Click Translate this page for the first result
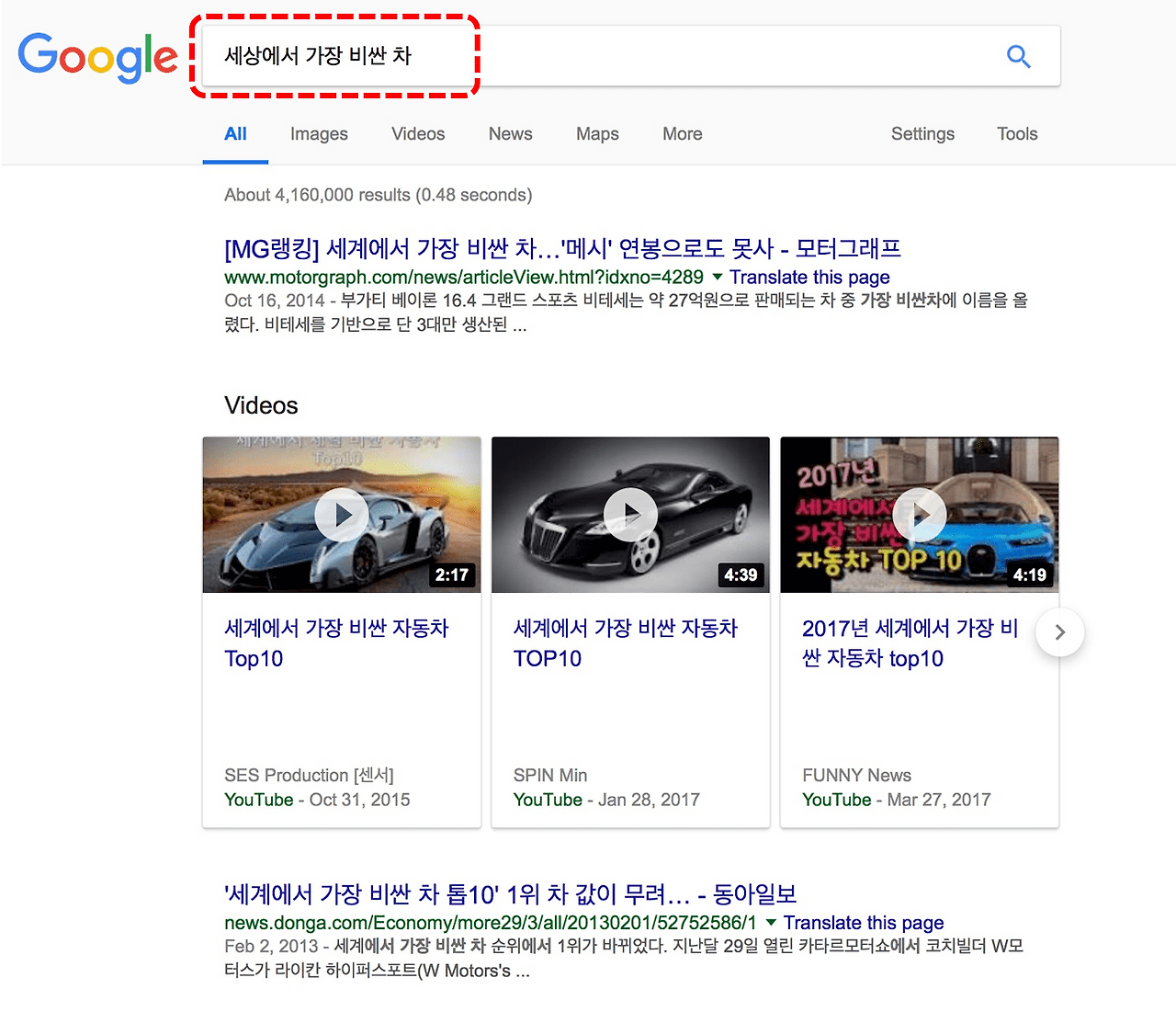Screen dimensions: 1176x1023 [x=809, y=277]
